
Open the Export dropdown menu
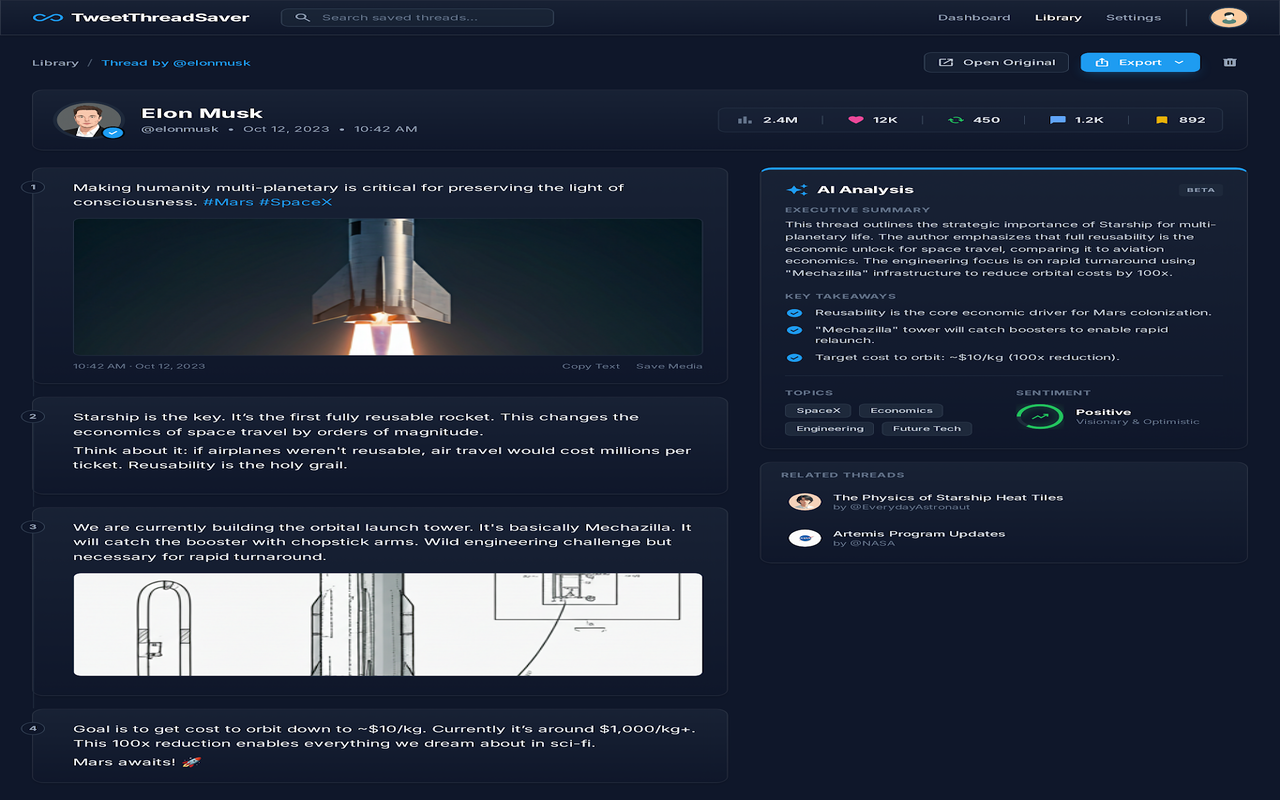click(x=1139, y=62)
